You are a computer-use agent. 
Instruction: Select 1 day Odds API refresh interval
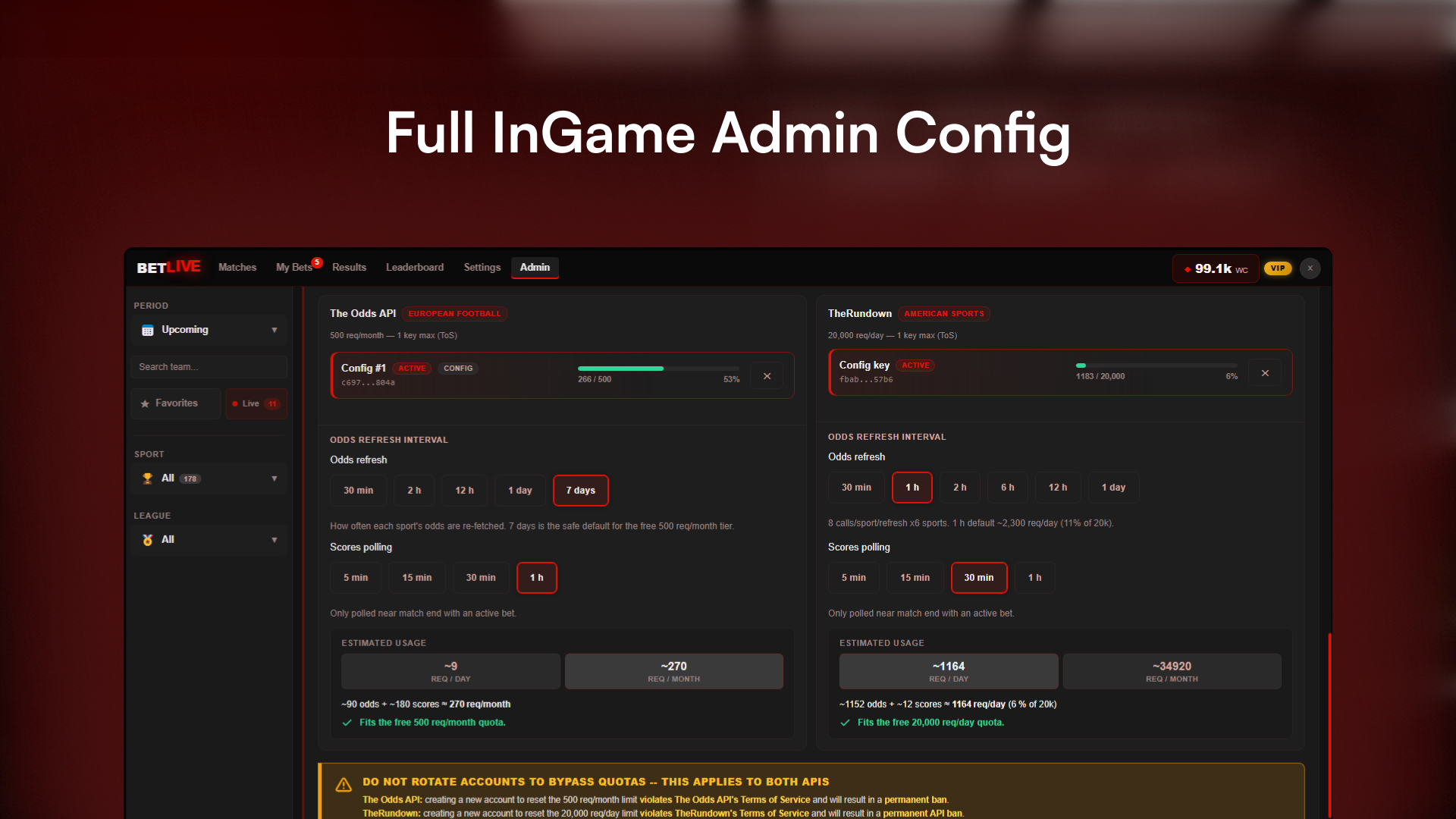pyautogui.click(x=520, y=491)
